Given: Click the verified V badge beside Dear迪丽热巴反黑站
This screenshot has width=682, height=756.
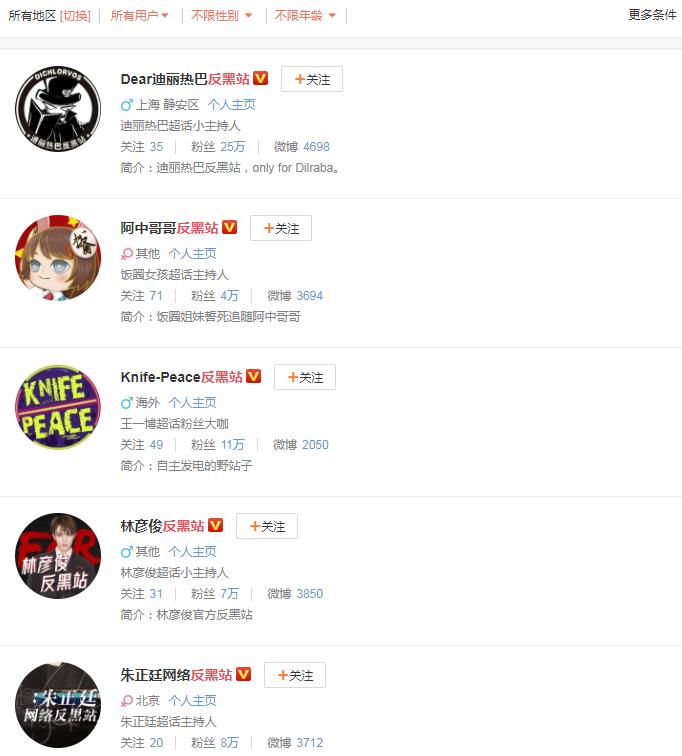Looking at the screenshot, I should pyautogui.click(x=261, y=78).
